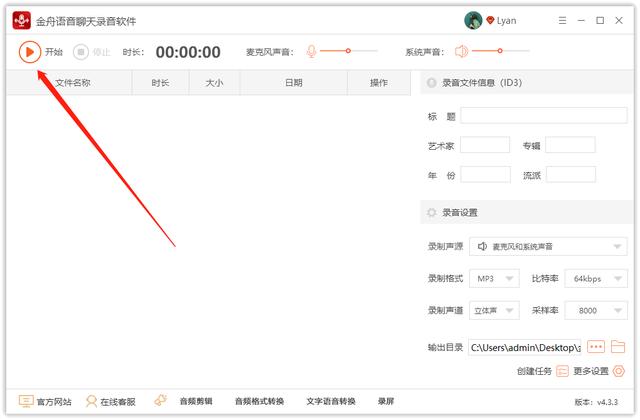Screen dimensions: 640x420
Task: Click the 标题 input field
Action: click(x=544, y=116)
